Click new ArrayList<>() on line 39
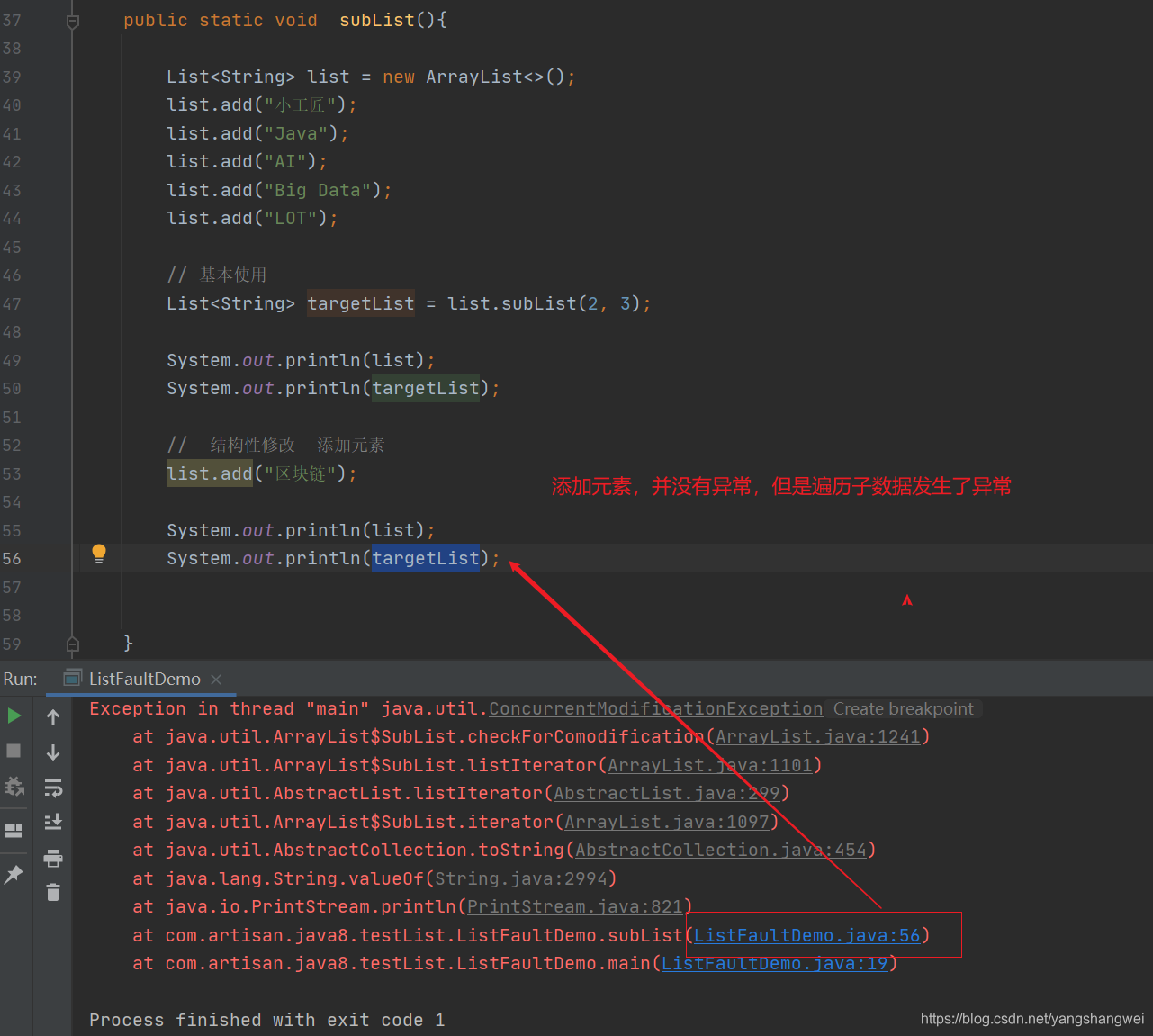This screenshot has width=1153, height=1036. pos(473,77)
